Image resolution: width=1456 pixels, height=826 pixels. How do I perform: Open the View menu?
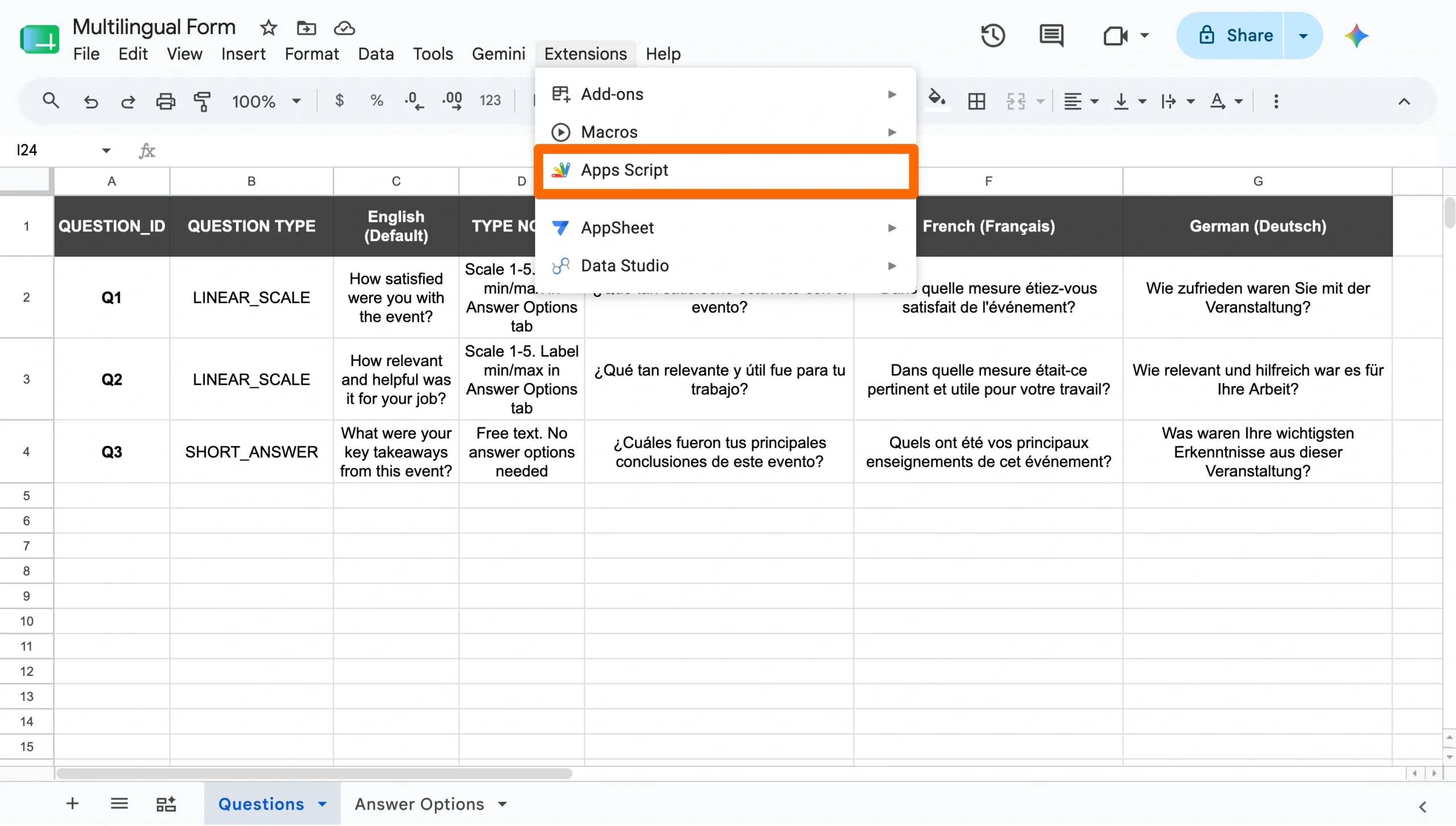[184, 54]
